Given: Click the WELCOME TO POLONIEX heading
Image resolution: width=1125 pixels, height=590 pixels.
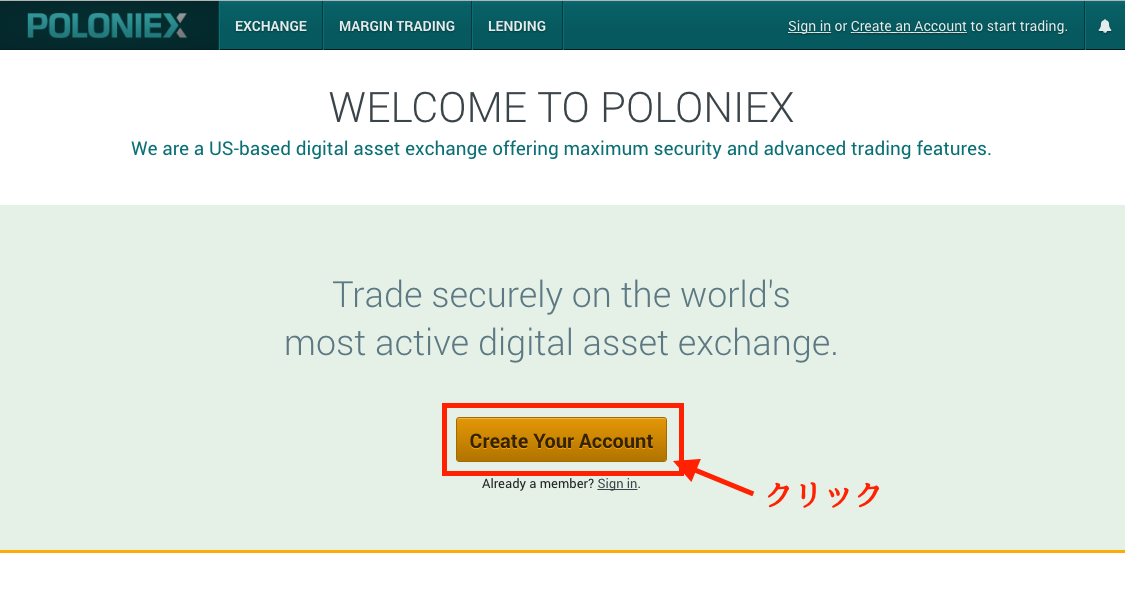Looking at the screenshot, I should (561, 108).
